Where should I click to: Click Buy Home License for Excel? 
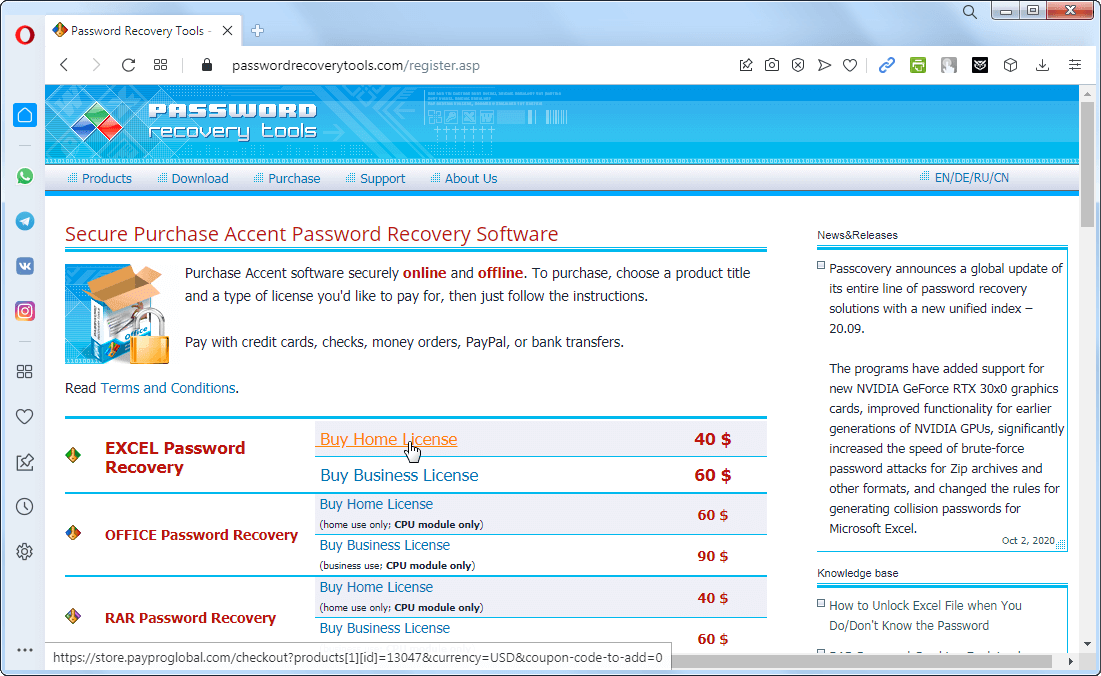pyautogui.click(x=388, y=439)
